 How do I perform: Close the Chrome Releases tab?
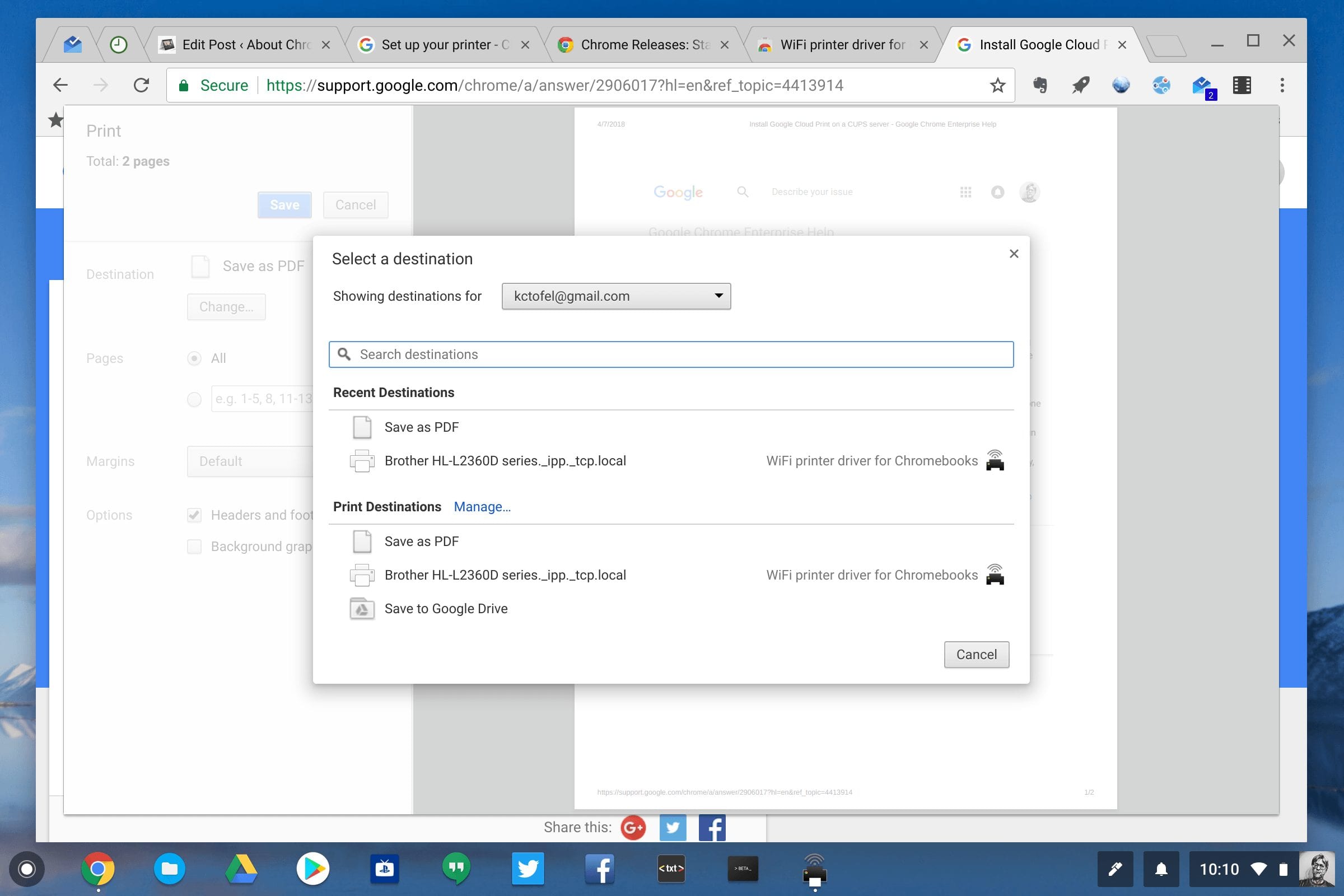pyautogui.click(x=725, y=45)
